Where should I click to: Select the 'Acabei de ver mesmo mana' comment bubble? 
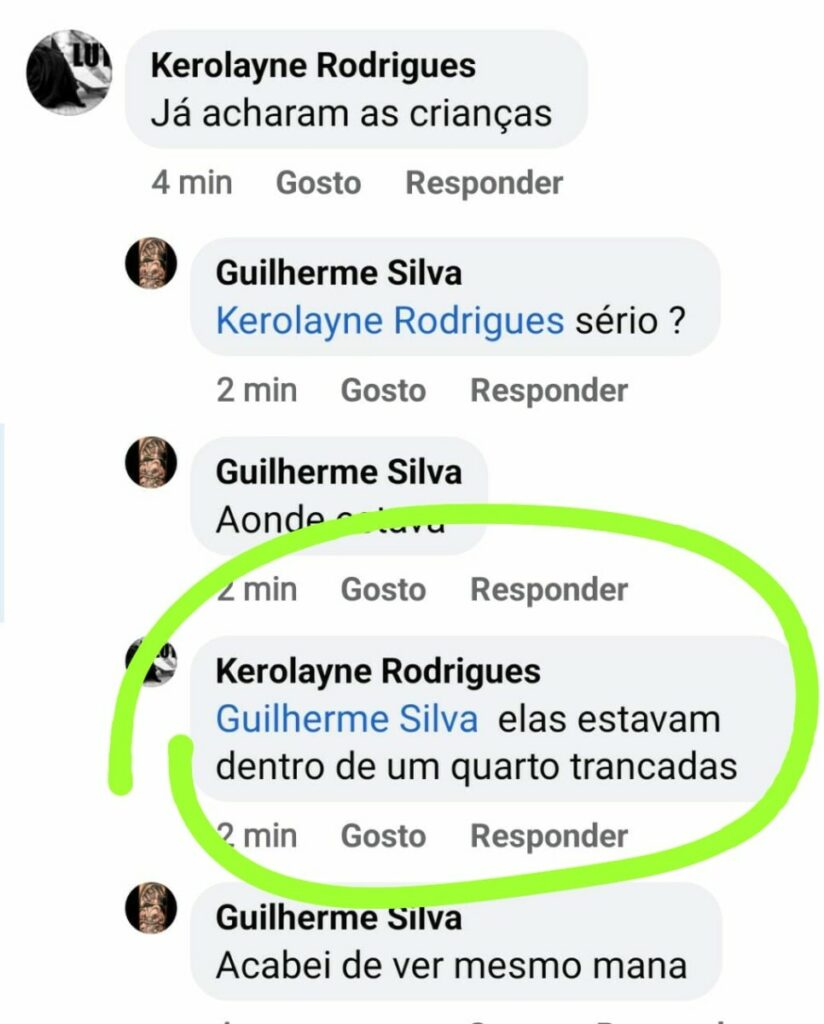[x=456, y=942]
